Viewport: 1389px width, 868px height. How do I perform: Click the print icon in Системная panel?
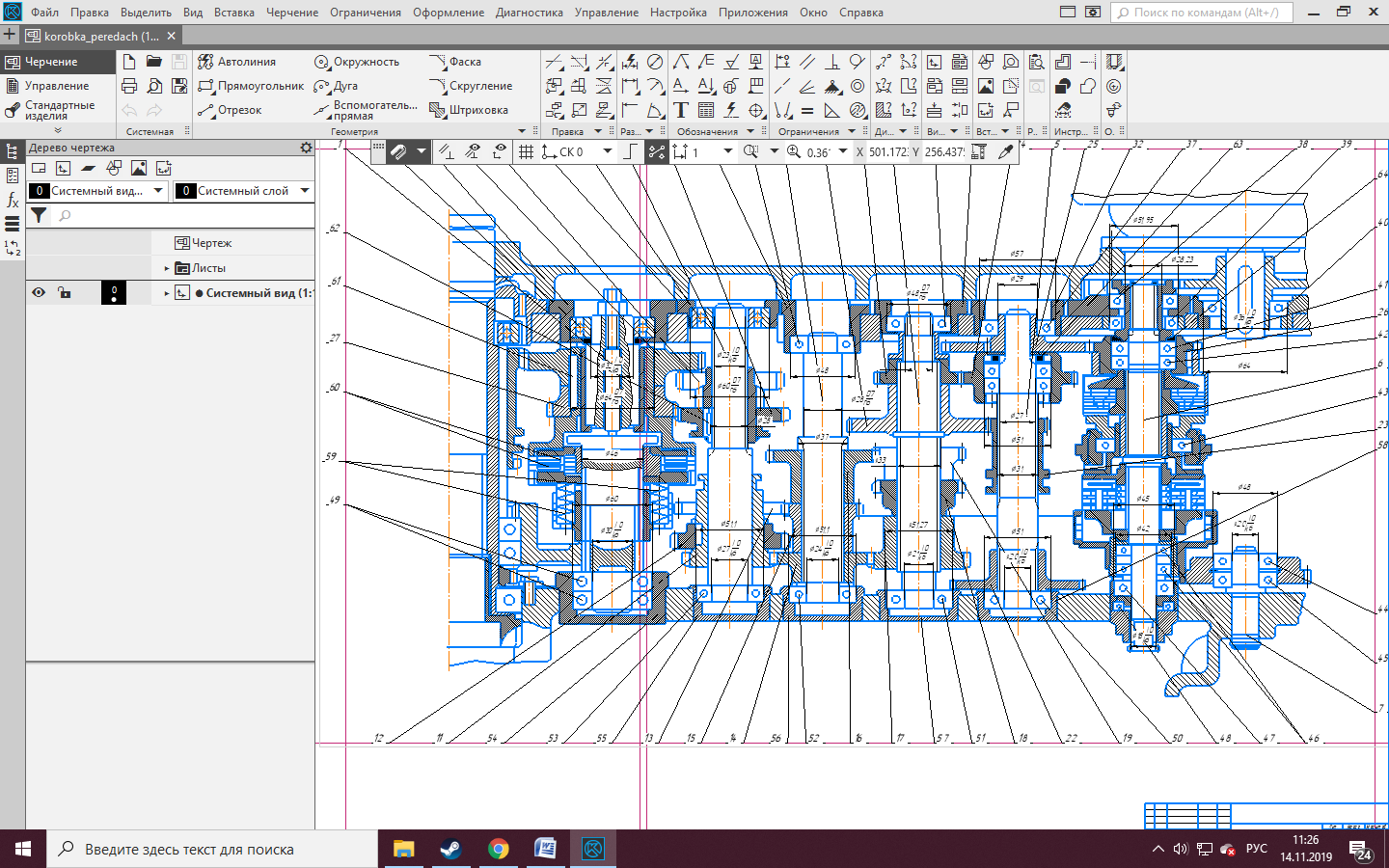click(x=129, y=86)
